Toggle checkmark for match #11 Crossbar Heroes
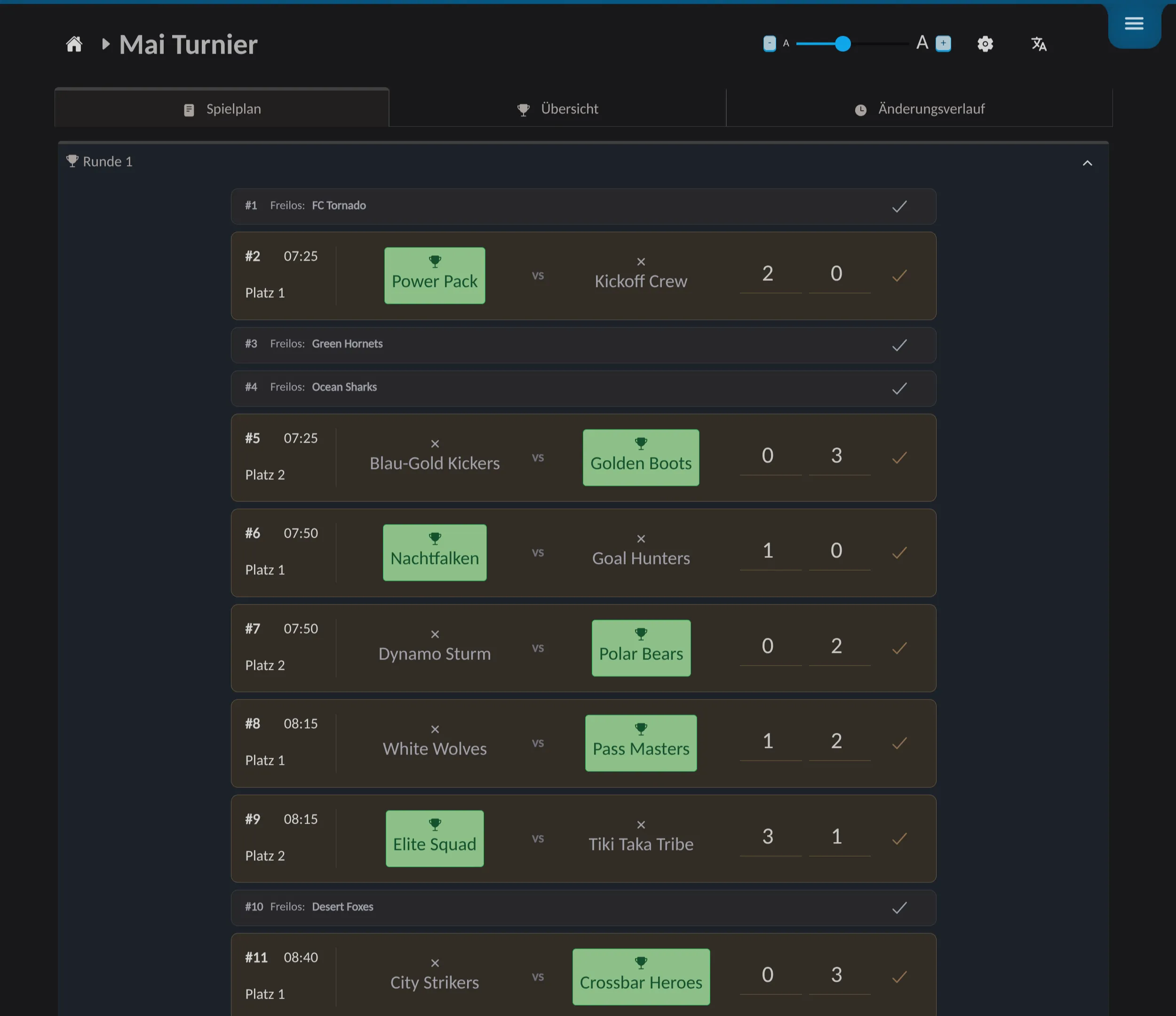Viewport: 1176px width, 1016px height. (899, 977)
